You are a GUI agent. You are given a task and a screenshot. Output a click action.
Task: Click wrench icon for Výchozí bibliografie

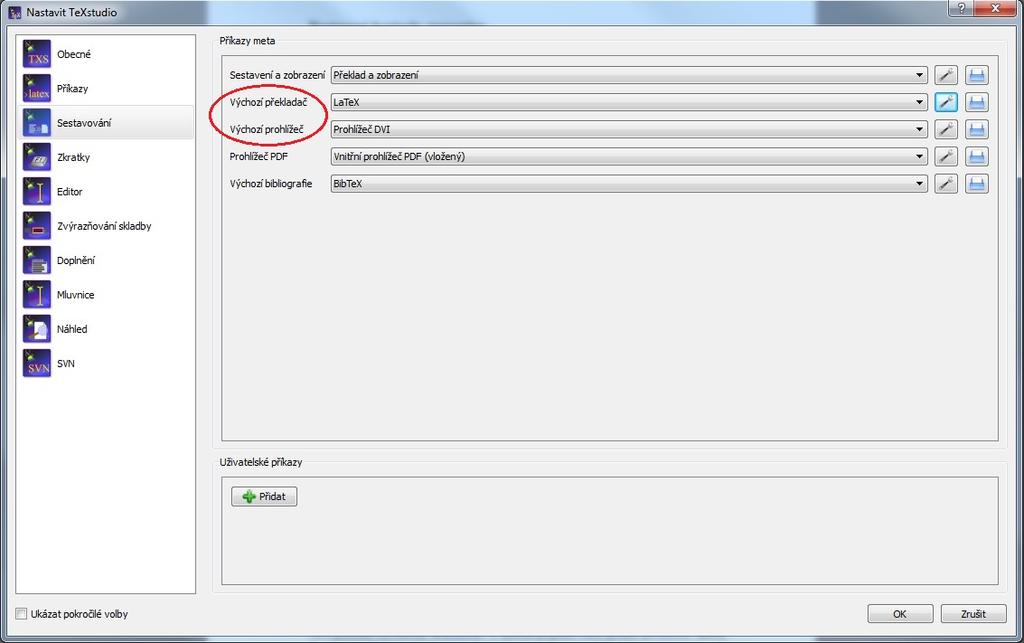point(946,183)
